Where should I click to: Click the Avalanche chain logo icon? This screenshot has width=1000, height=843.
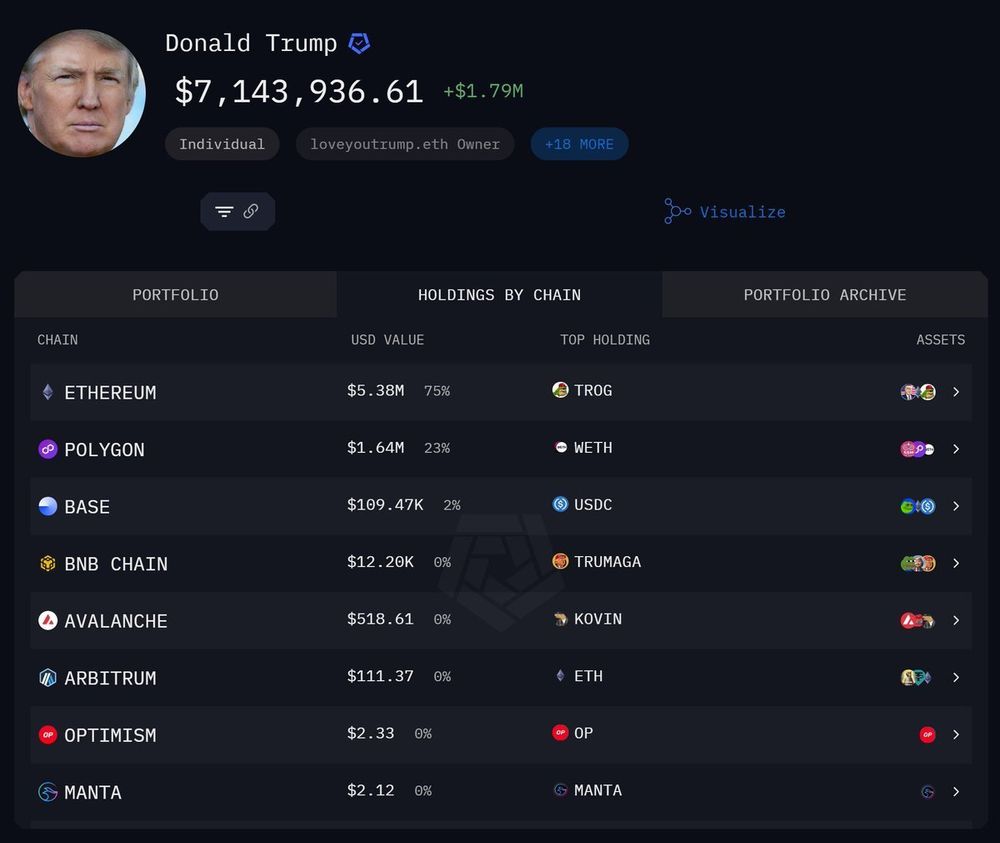[x=48, y=620]
